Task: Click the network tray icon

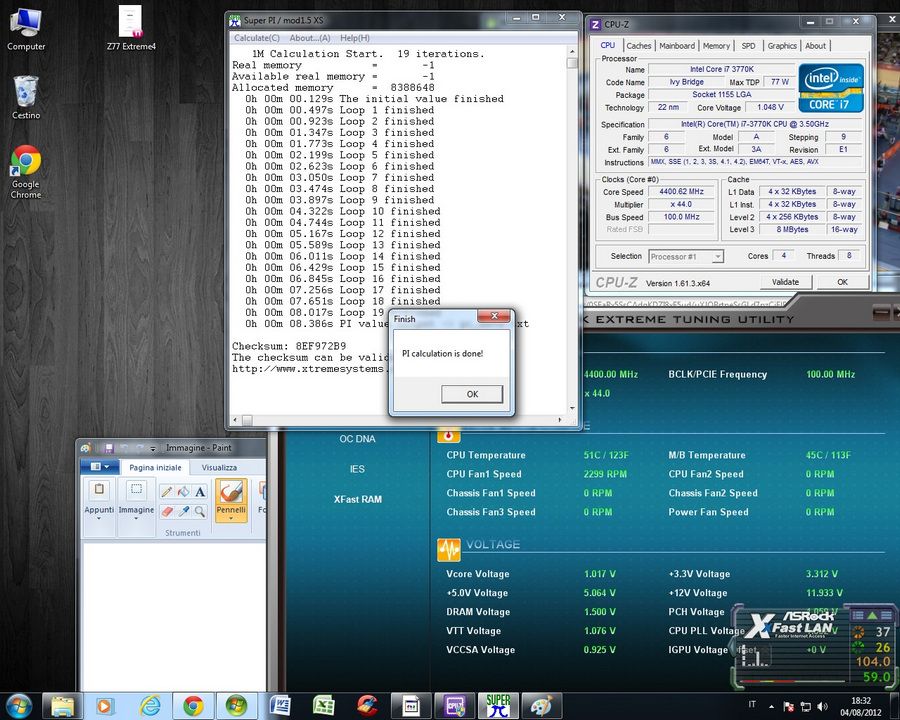Action: coord(806,706)
